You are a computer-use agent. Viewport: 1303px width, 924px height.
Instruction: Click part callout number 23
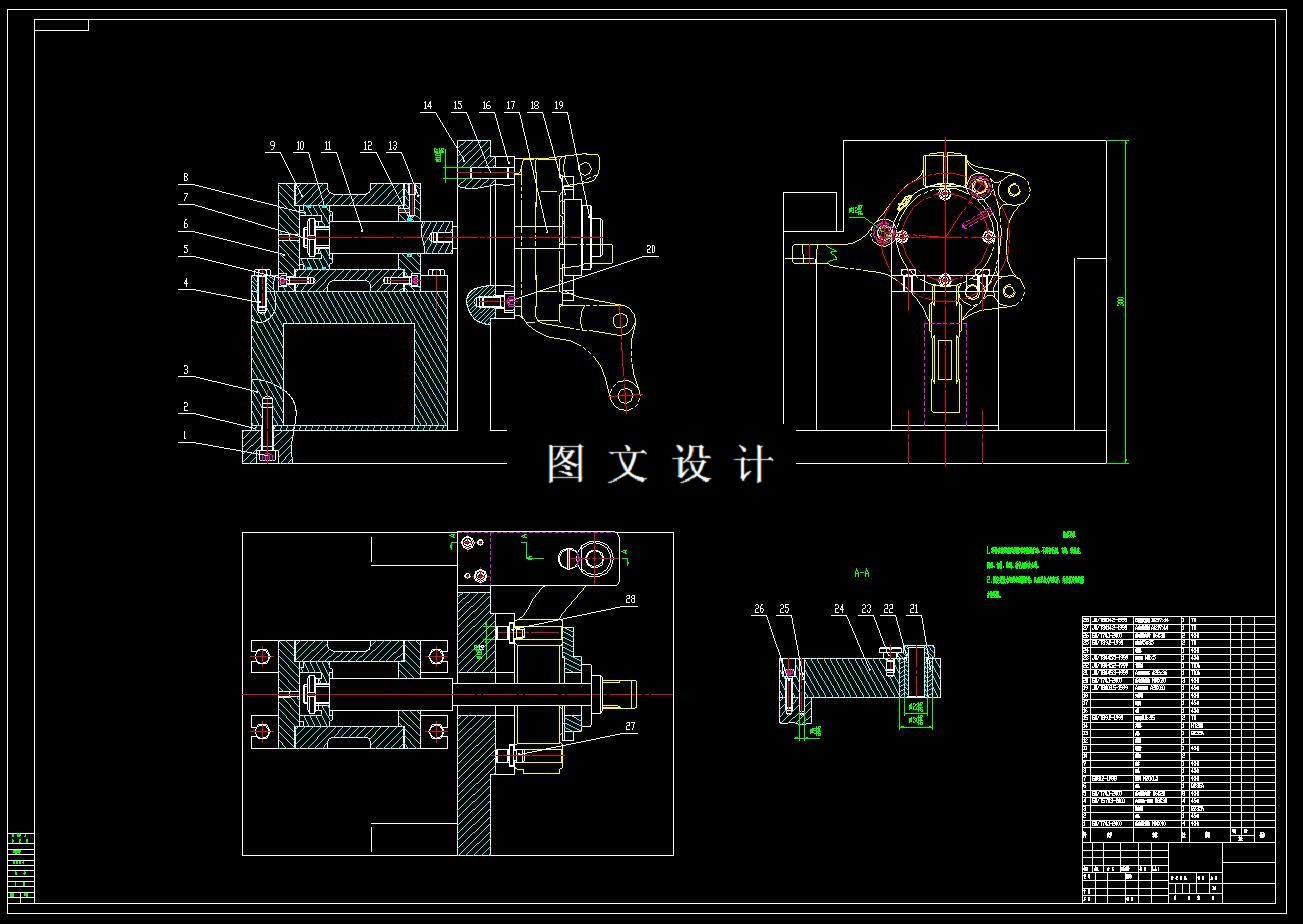point(866,609)
